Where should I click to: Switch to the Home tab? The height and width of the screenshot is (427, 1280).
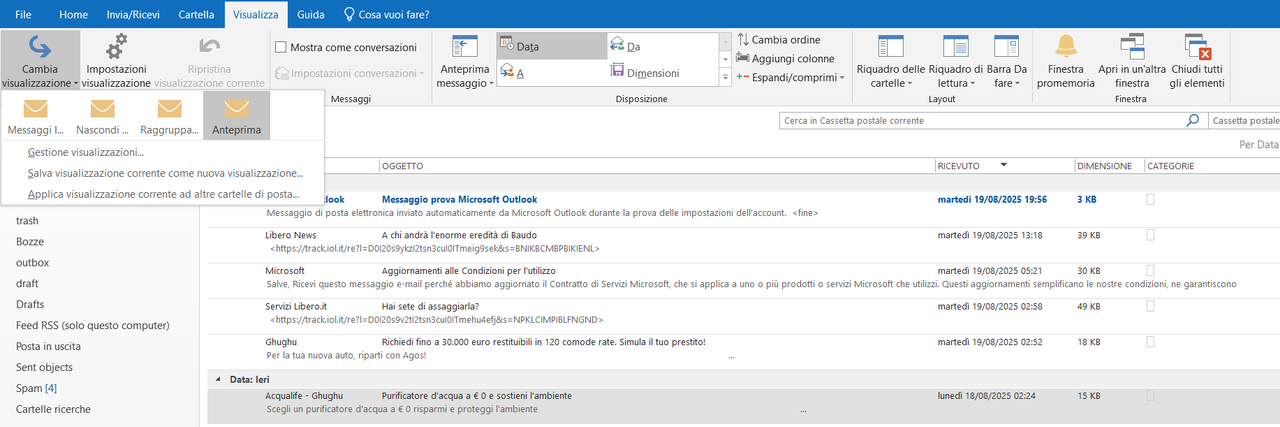(x=73, y=14)
